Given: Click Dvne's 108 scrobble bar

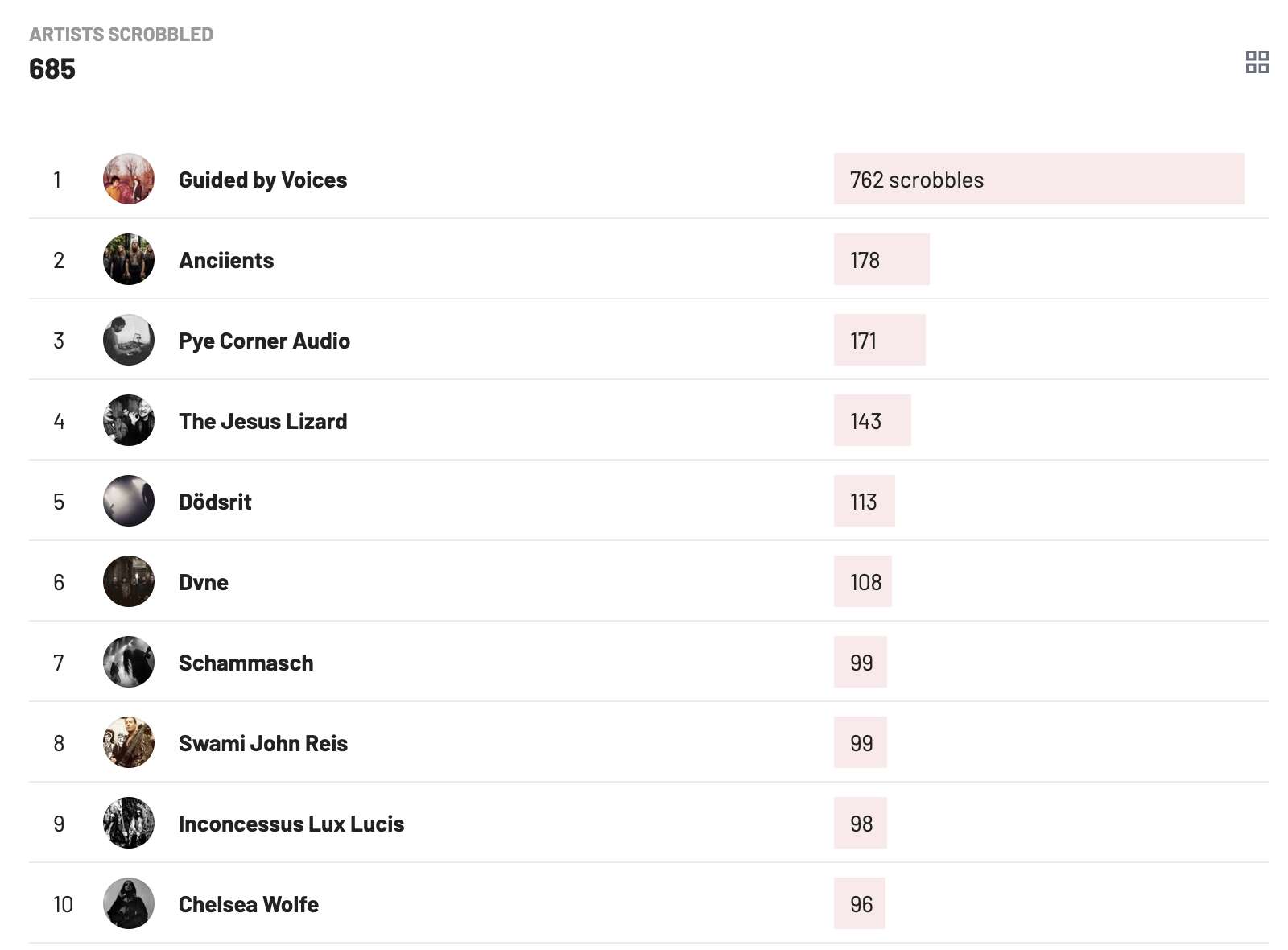Looking at the screenshot, I should 863,581.
